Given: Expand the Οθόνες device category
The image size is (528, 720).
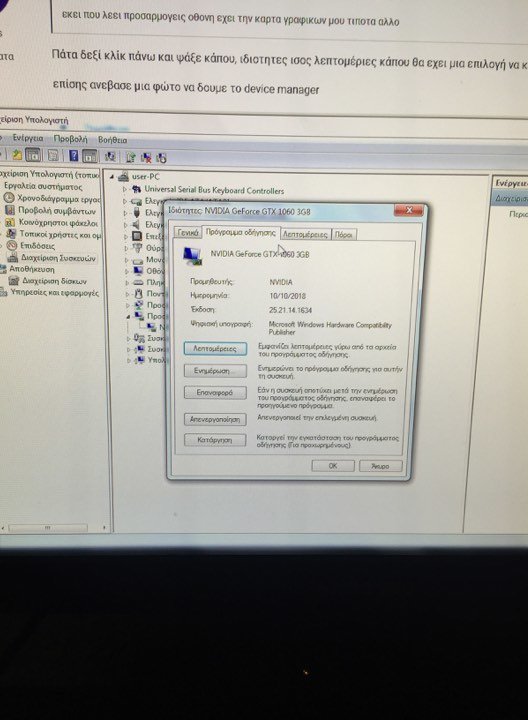Looking at the screenshot, I should (x=127, y=271).
